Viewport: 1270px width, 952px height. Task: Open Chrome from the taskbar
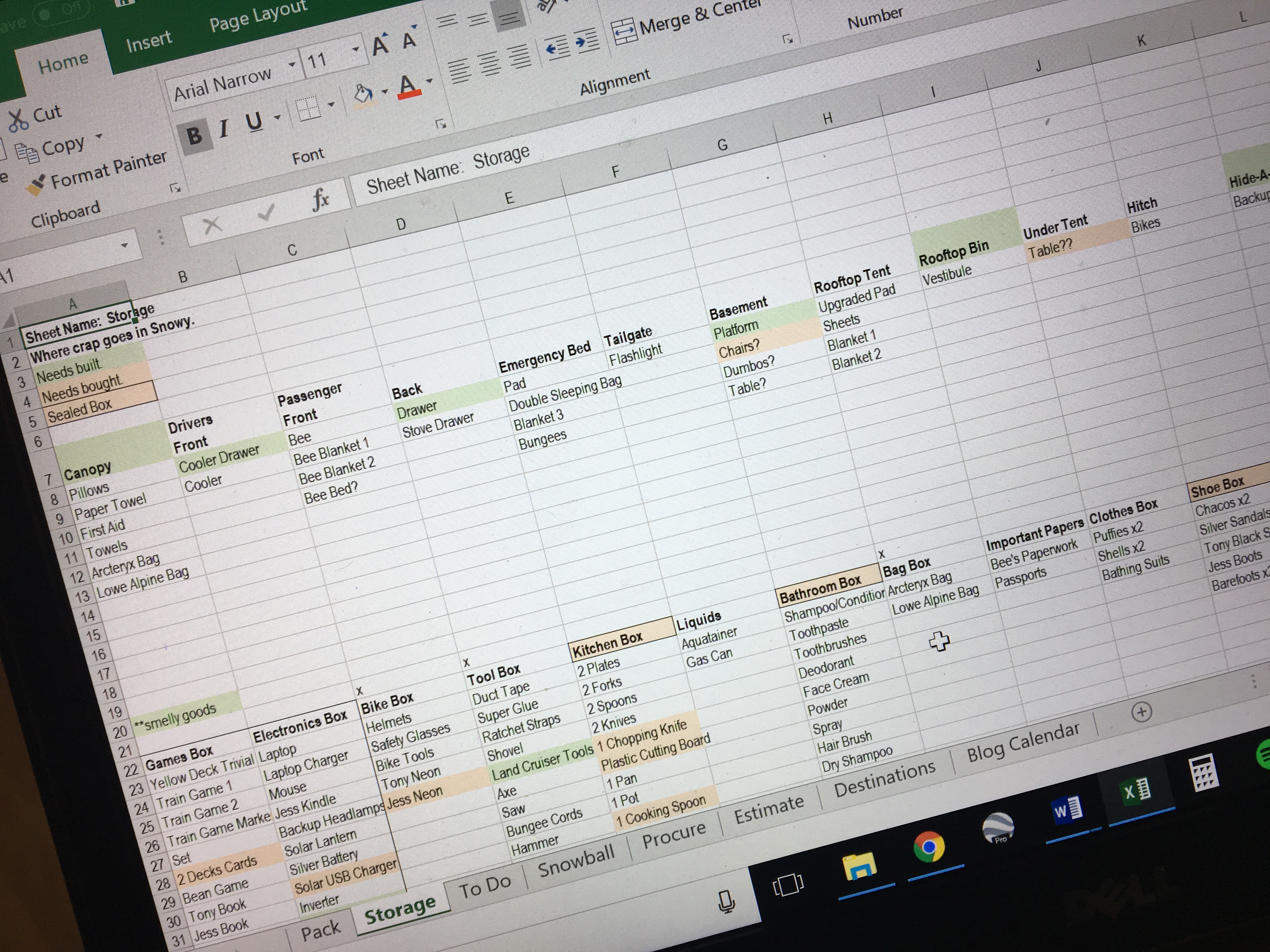(x=928, y=847)
